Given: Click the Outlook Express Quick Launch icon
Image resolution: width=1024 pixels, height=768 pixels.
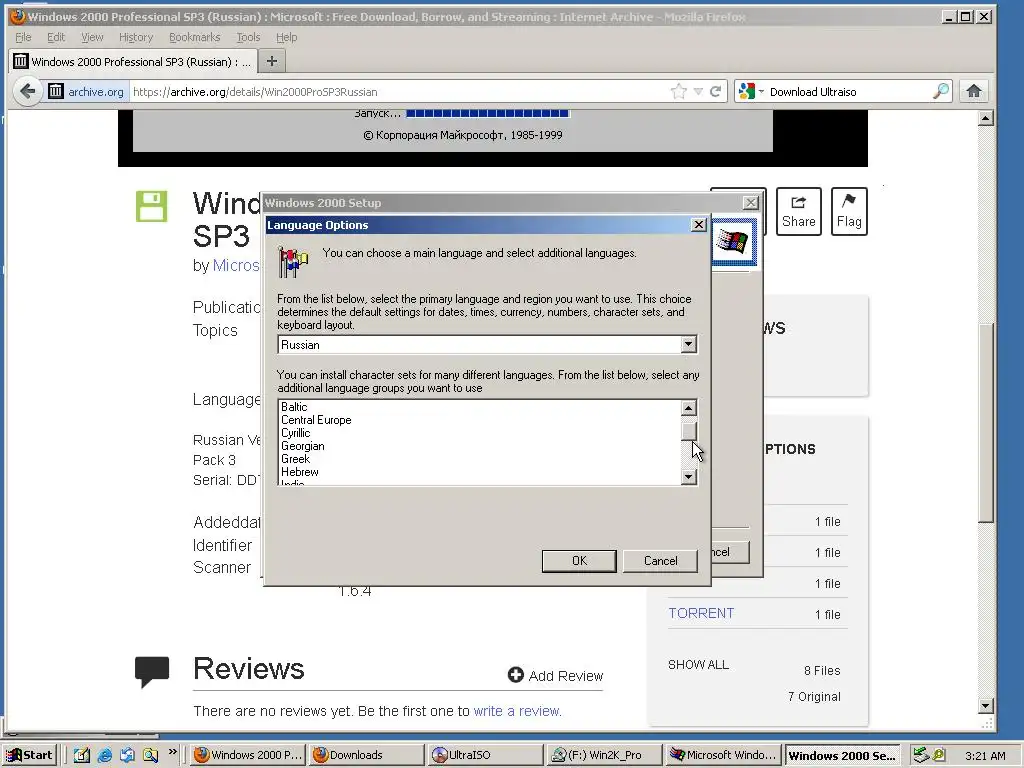Looking at the screenshot, I should pos(127,755).
